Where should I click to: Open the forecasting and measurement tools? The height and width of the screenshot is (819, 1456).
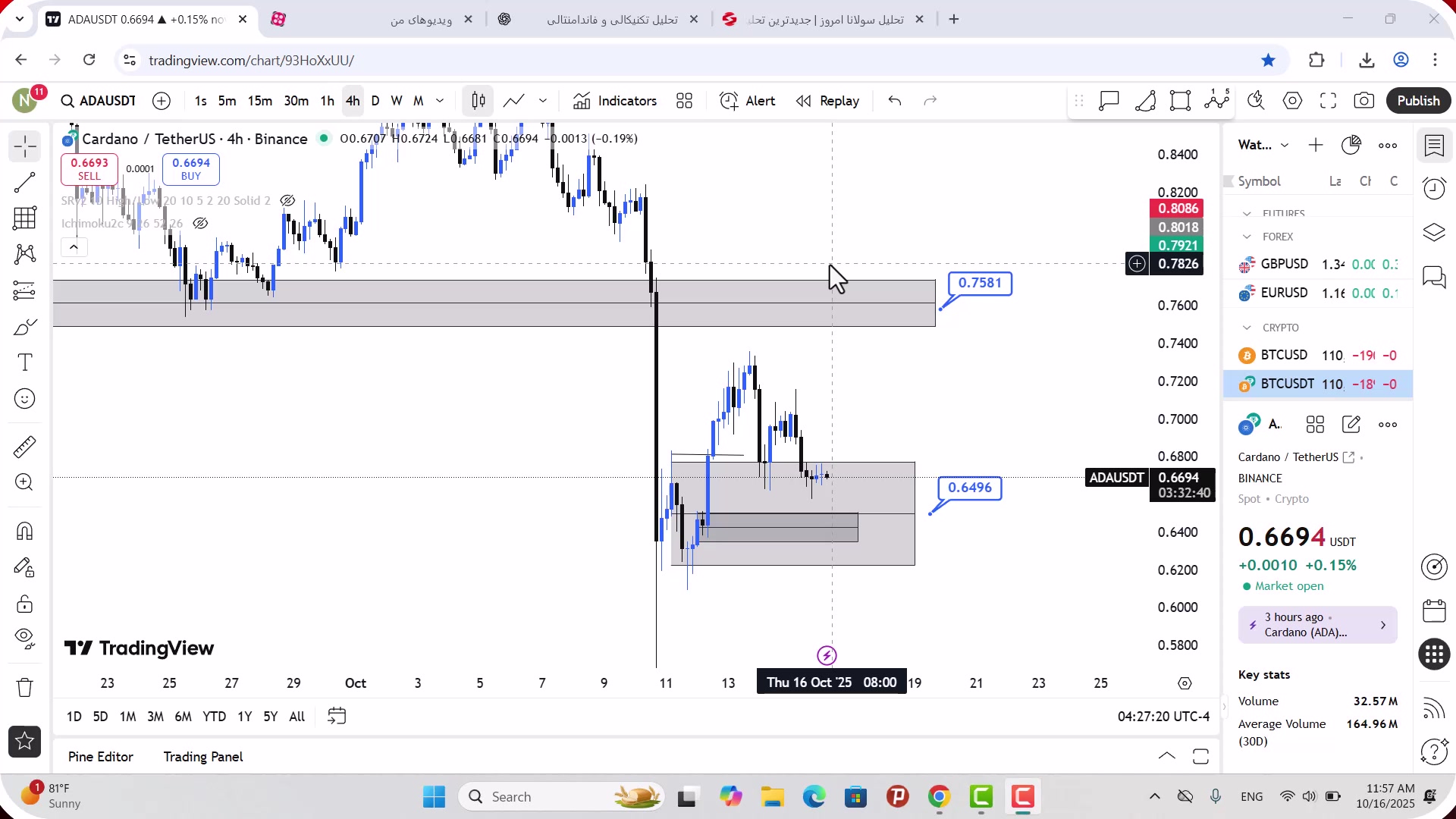click(25, 290)
